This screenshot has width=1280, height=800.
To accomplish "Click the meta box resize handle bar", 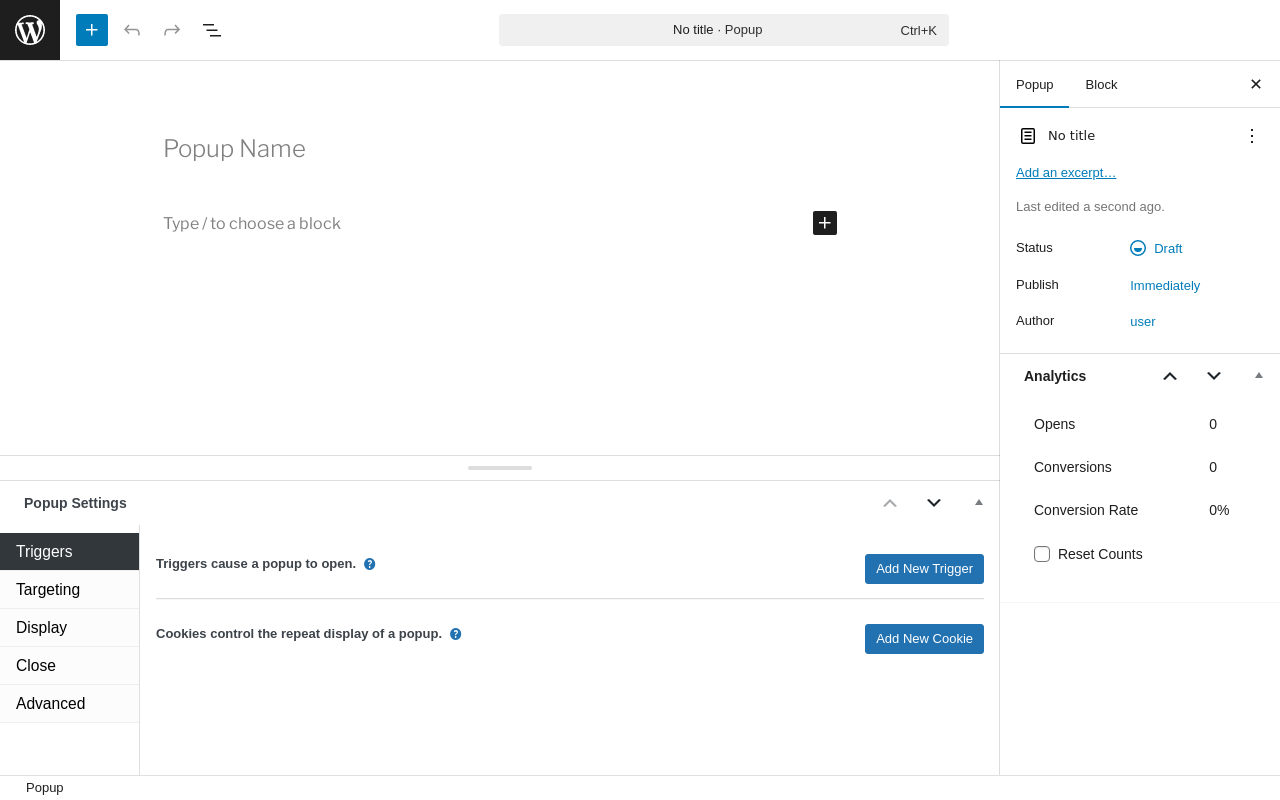I will 500,468.
